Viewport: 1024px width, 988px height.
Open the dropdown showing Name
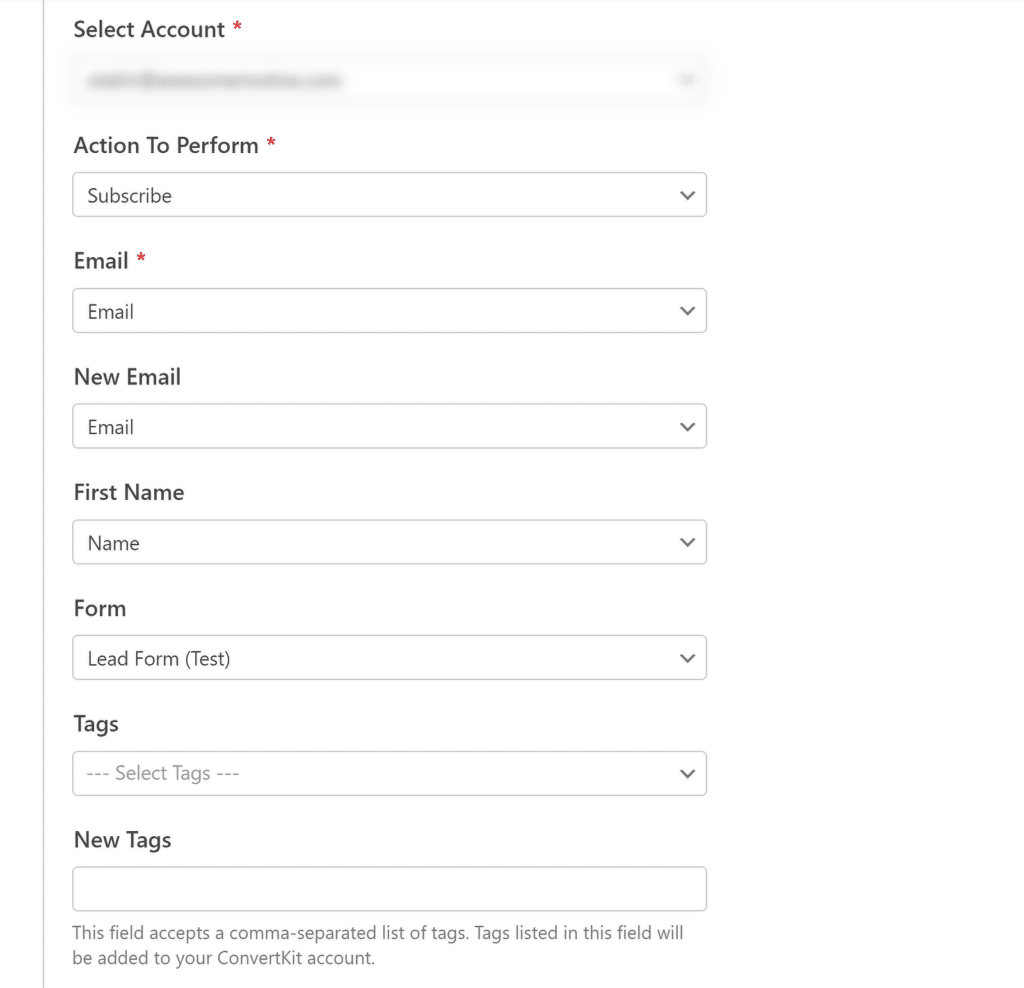[x=380, y=543]
